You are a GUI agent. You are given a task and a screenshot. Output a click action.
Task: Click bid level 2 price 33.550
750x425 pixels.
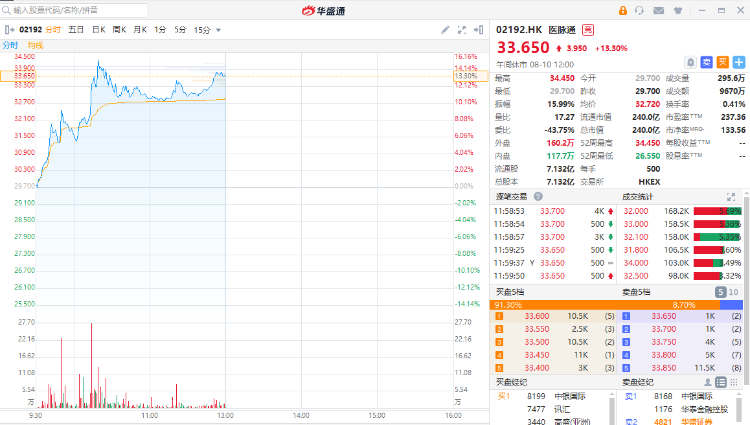[x=537, y=329]
